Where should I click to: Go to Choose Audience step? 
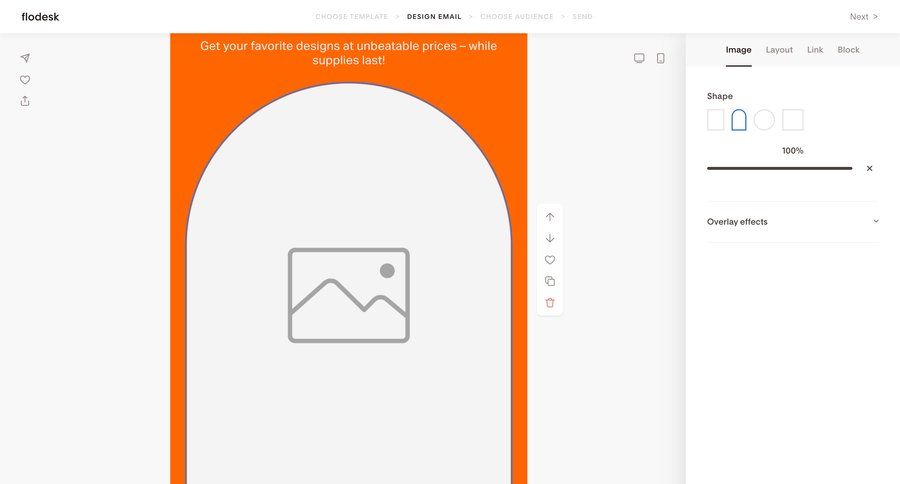(517, 17)
